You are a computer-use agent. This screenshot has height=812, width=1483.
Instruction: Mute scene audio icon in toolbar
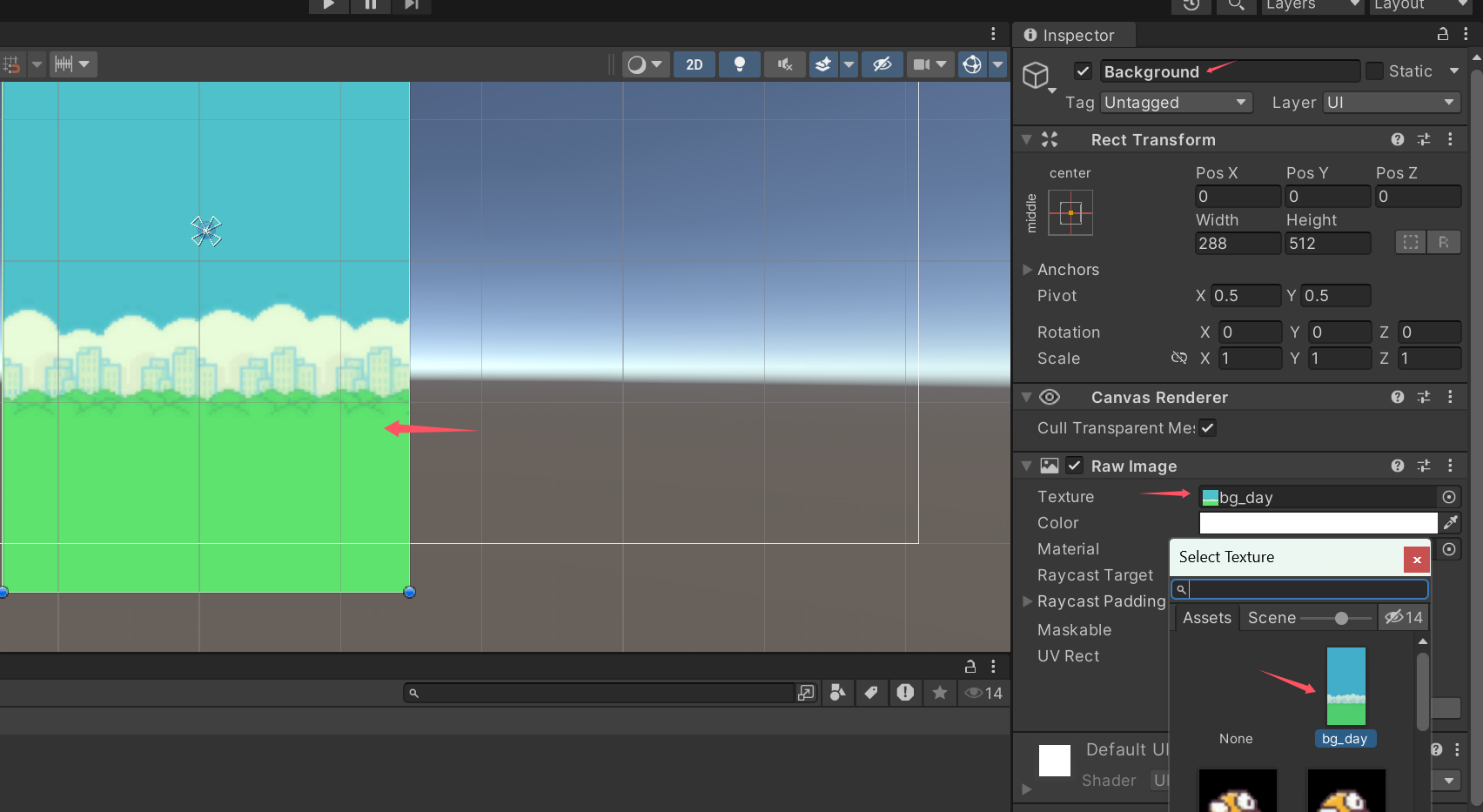pos(785,64)
